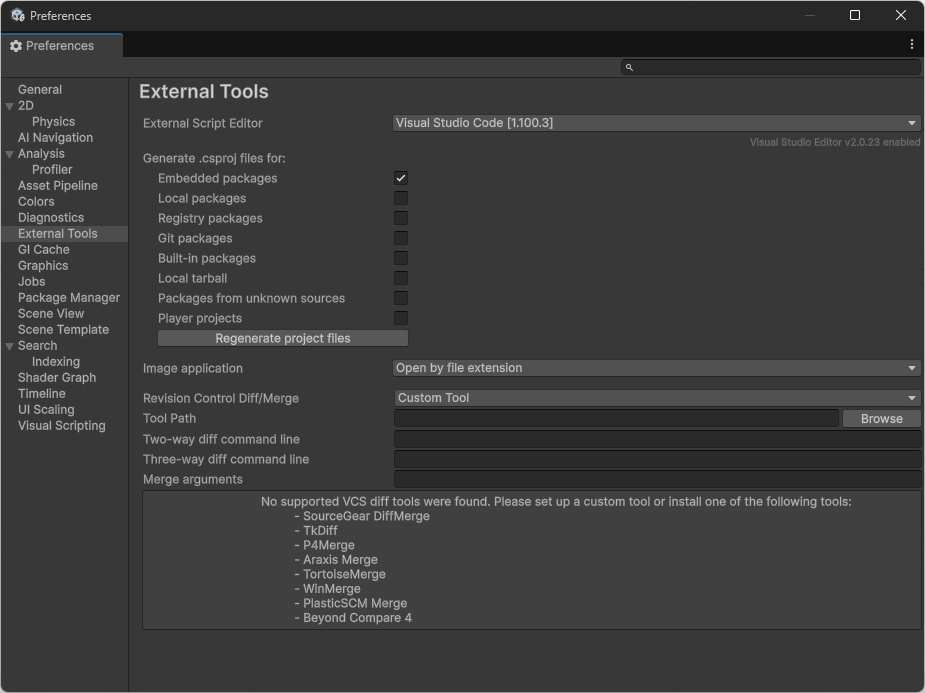The image size is (925, 693).
Task: Enable the Local packages checkbox
Action: click(401, 198)
